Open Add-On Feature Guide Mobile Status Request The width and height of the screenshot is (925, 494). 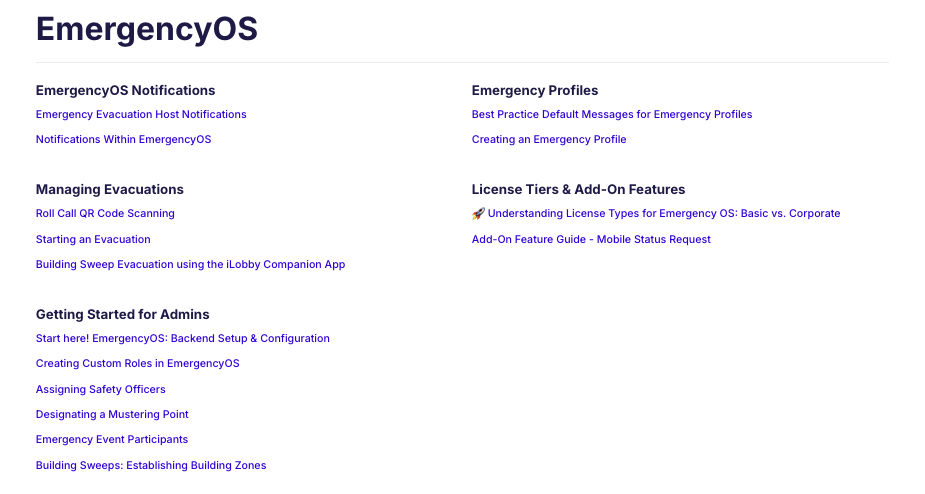591,240
